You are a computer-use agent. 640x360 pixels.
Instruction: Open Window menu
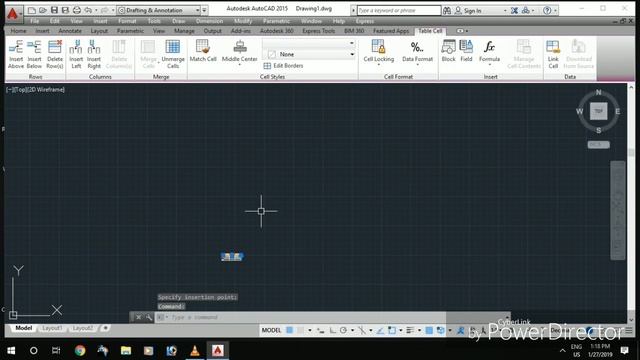coord(311,21)
